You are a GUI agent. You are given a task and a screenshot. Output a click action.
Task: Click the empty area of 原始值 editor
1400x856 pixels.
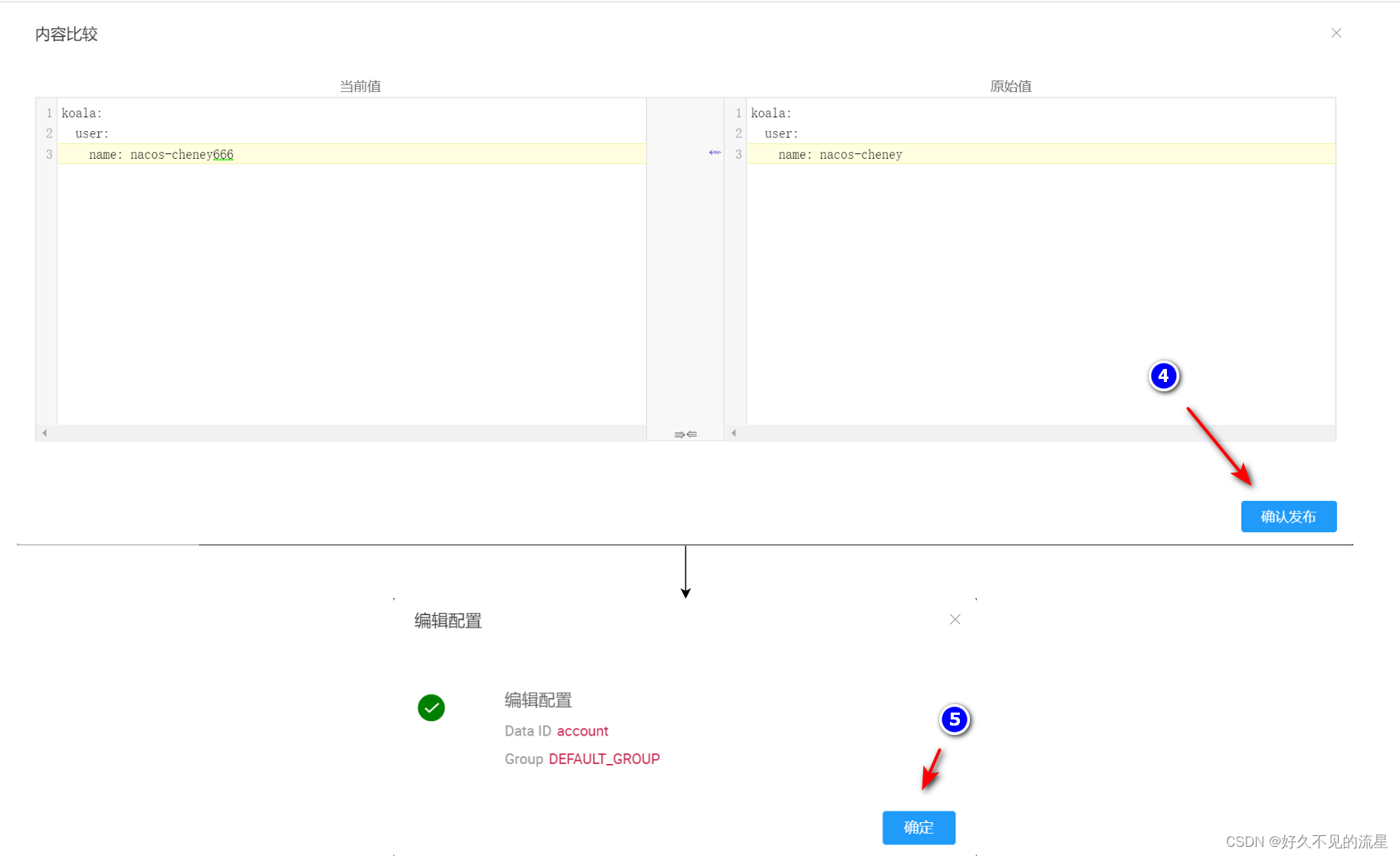tap(1041, 295)
